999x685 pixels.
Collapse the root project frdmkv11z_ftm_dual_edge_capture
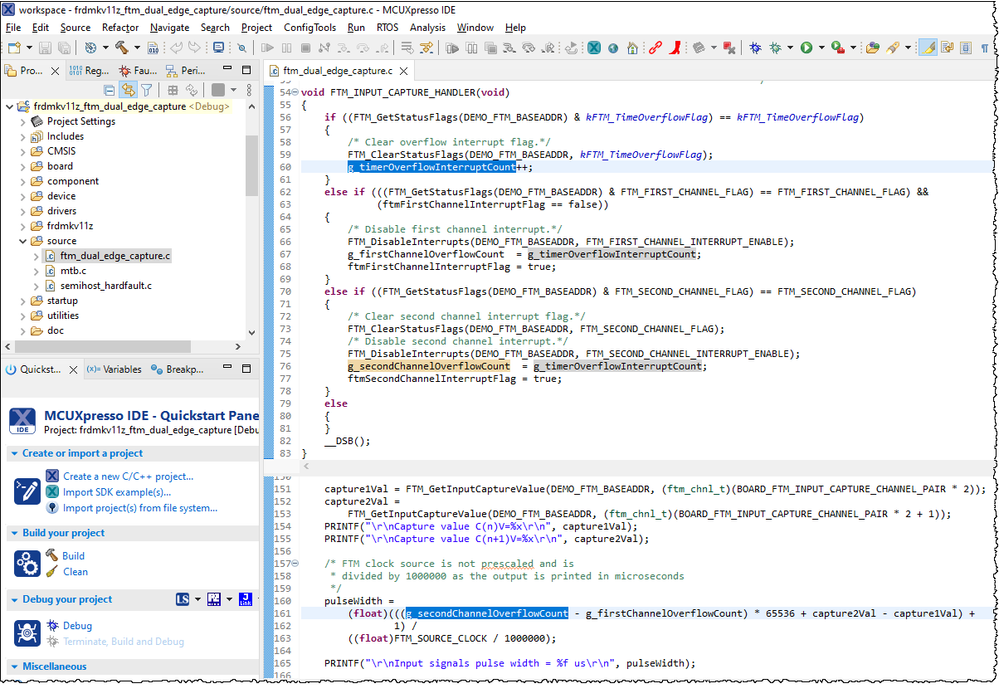coord(10,106)
